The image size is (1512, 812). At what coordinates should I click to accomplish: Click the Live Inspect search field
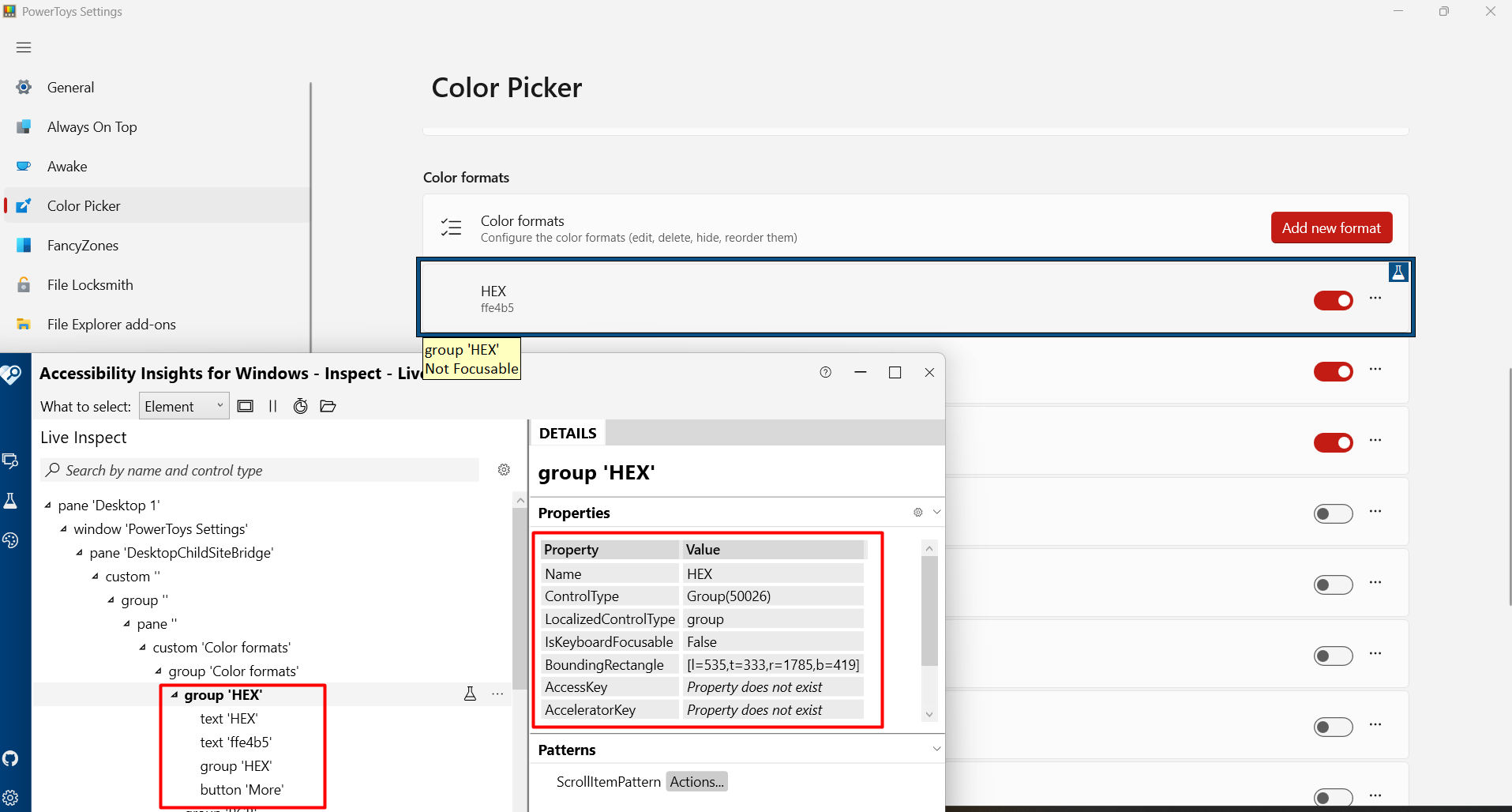(x=261, y=469)
